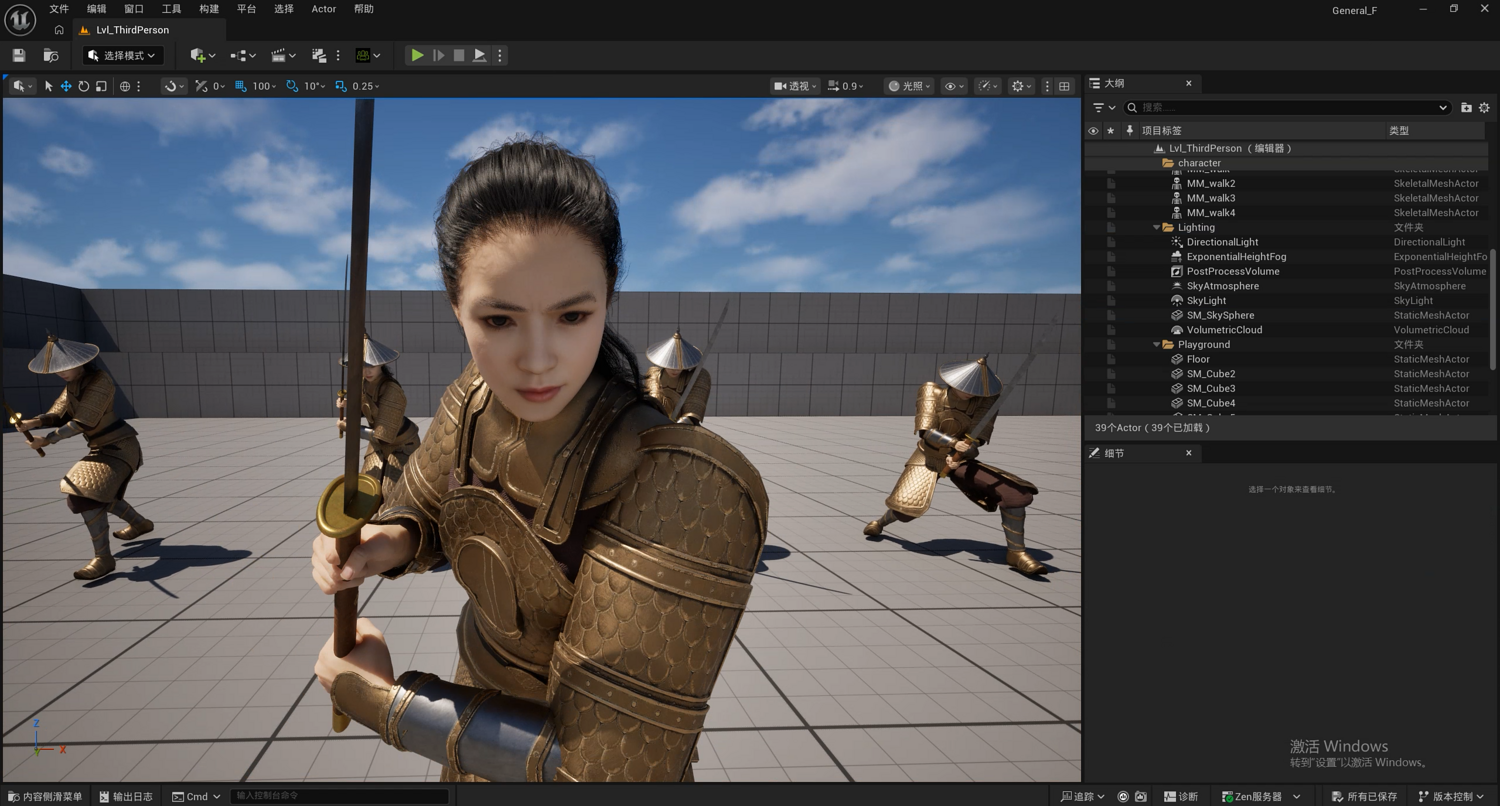Toggle the grid snap icon next to 100
The image size is (1500, 806).
pyautogui.click(x=241, y=86)
